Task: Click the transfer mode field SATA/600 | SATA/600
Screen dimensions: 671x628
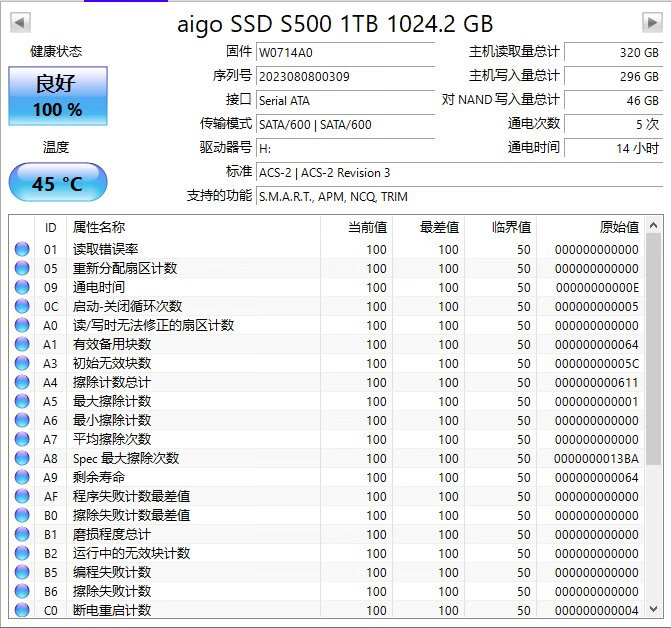Action: (x=345, y=124)
